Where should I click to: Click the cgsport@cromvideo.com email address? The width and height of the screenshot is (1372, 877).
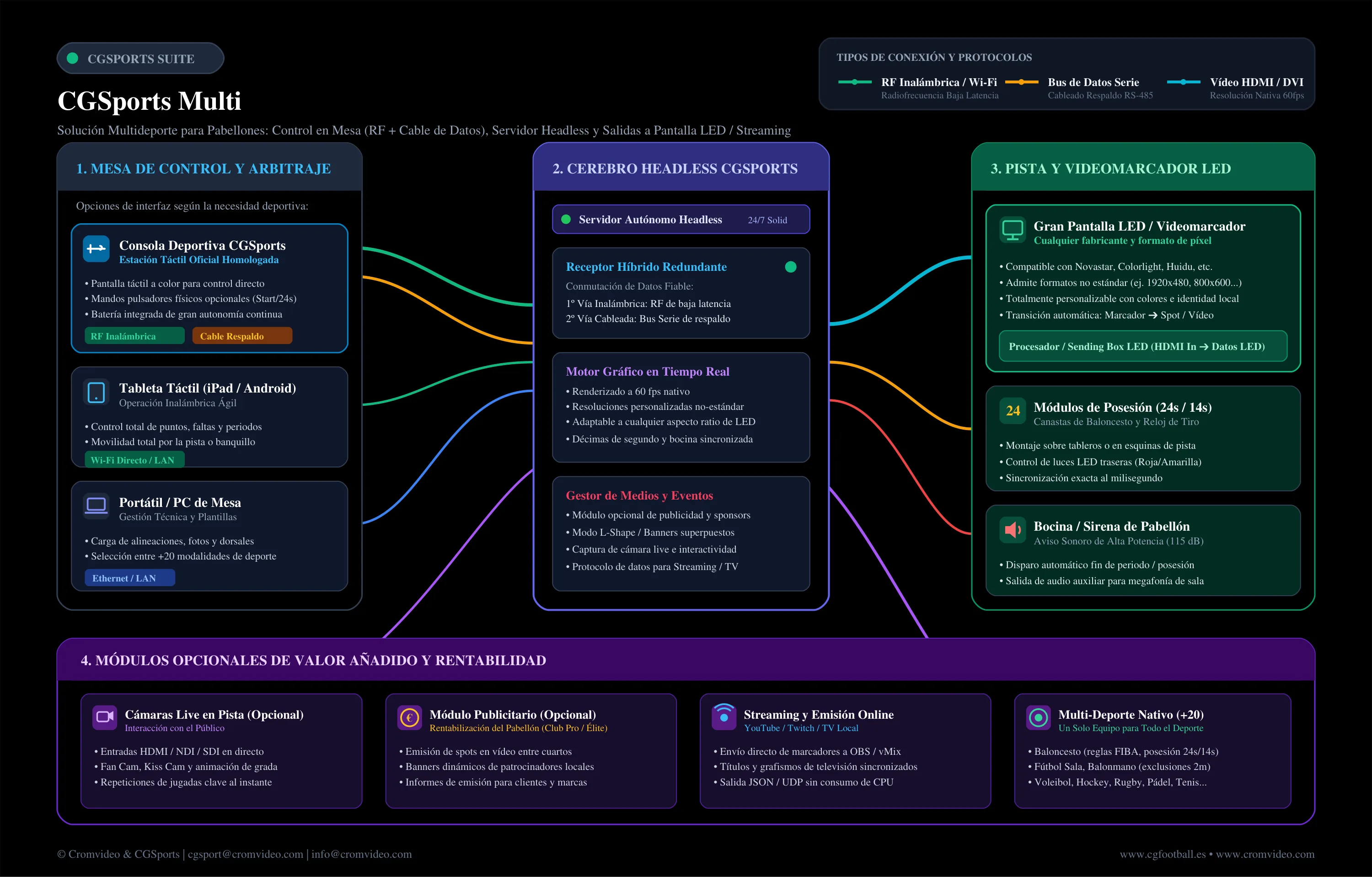point(246,854)
